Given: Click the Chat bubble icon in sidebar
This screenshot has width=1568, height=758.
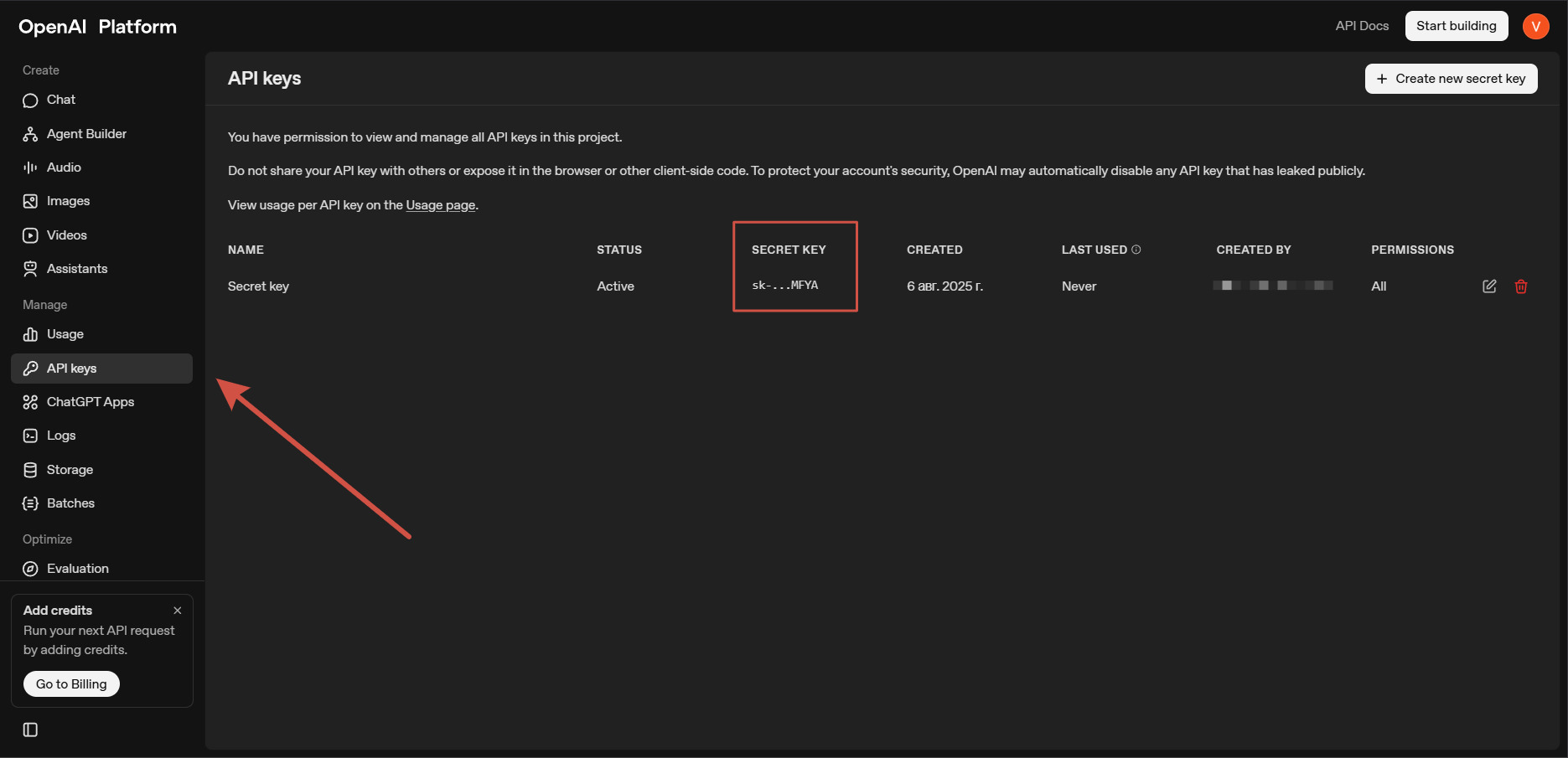Looking at the screenshot, I should (30, 101).
